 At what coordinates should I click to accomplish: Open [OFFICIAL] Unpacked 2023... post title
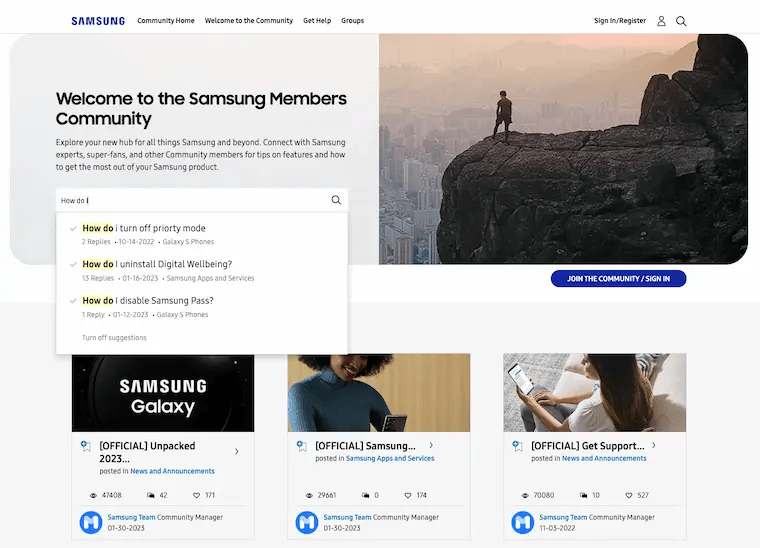pos(147,452)
